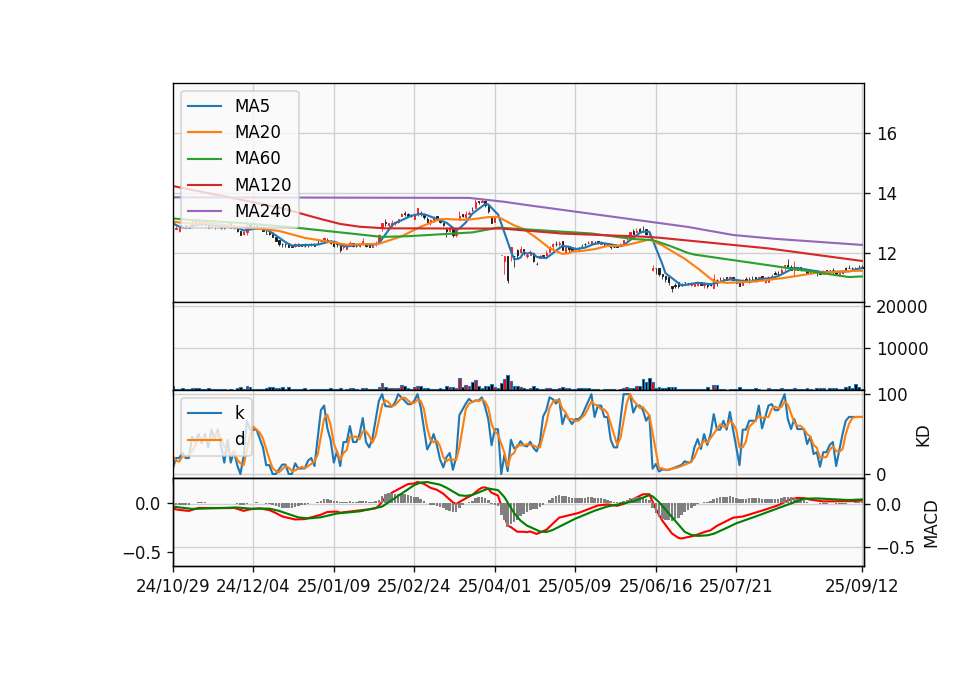
Task: Click the KD axis value 0
Action: 882,474
